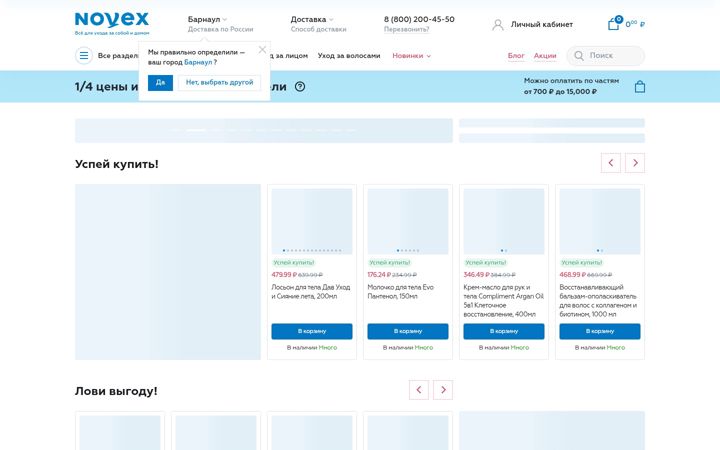720x450 pixels.
Task: Open the Акции link
Action: 545,56
